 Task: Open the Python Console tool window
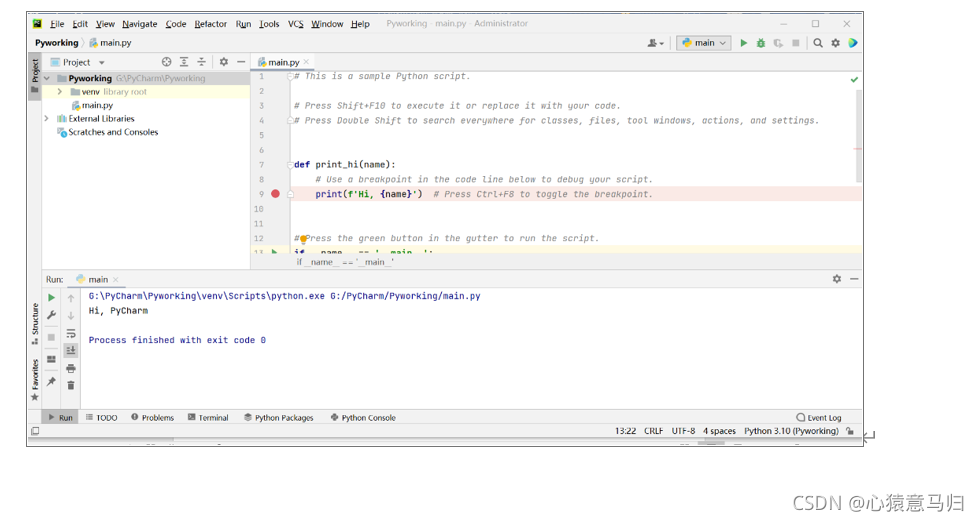pos(363,417)
